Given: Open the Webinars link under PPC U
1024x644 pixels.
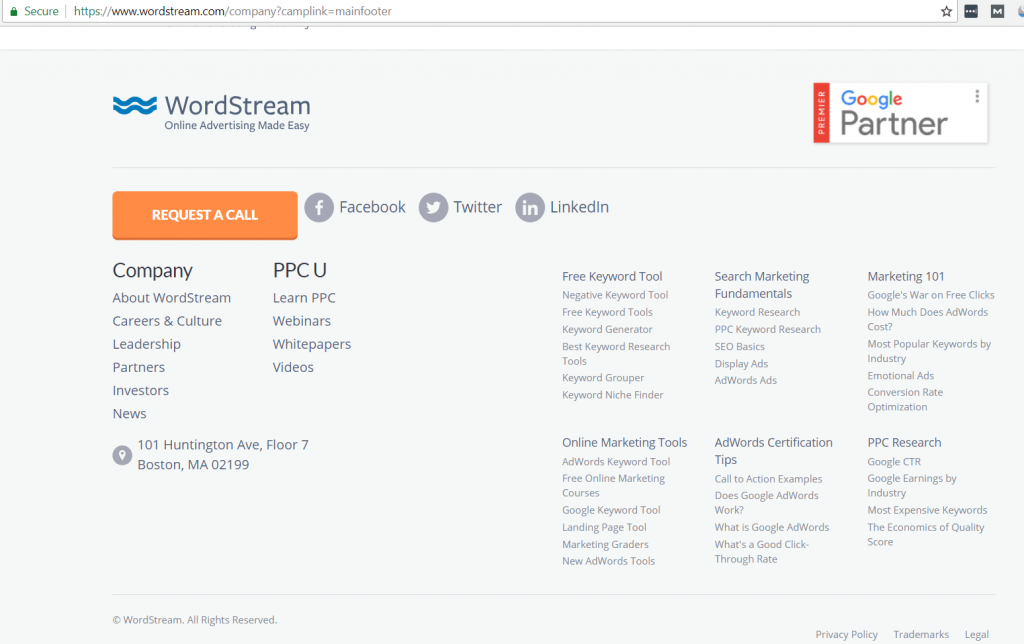Looking at the screenshot, I should click(x=301, y=321).
